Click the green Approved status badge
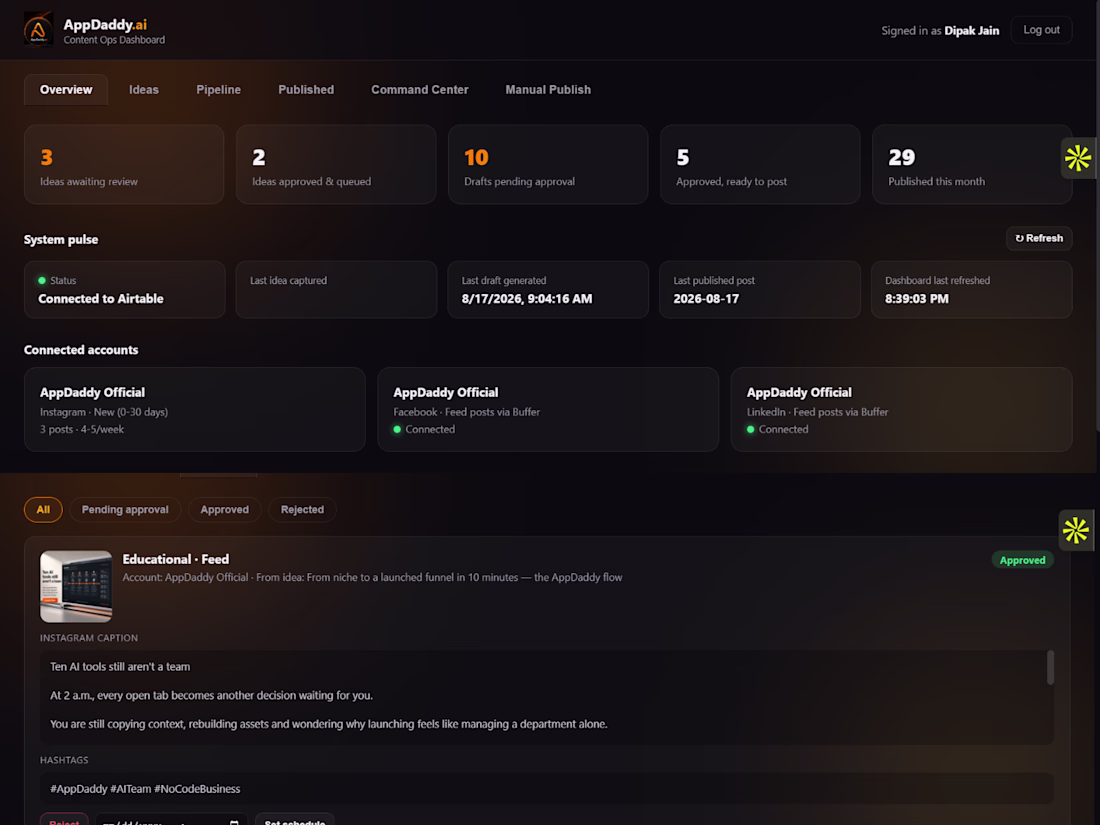1100x825 pixels. pos(1022,560)
